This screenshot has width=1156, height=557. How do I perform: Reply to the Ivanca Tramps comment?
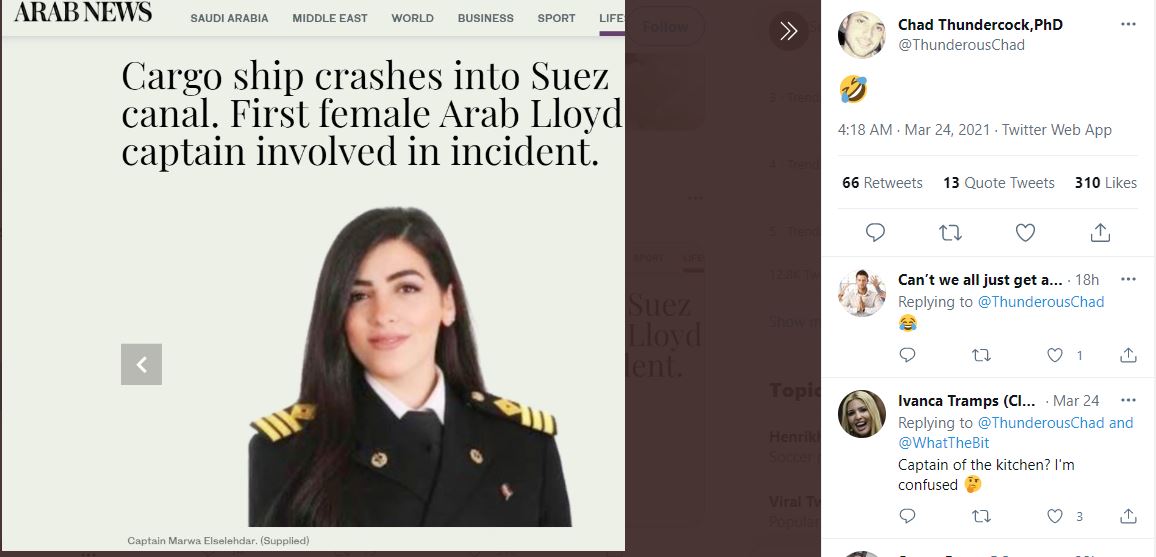click(907, 516)
